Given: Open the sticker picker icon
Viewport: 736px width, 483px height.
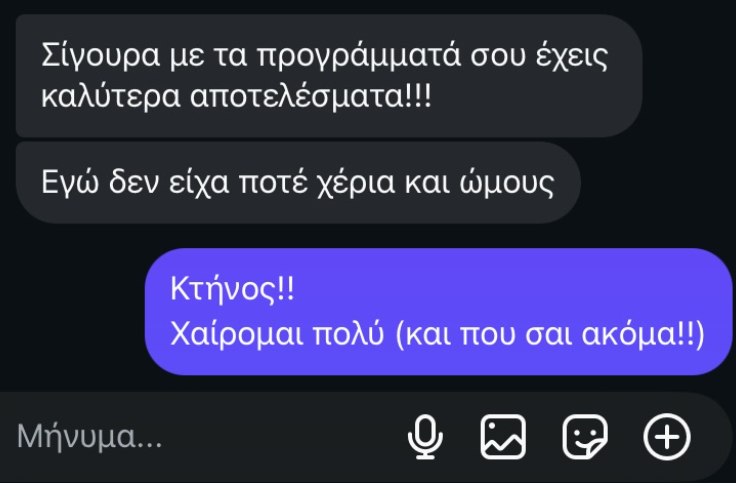Looking at the screenshot, I should (585, 437).
